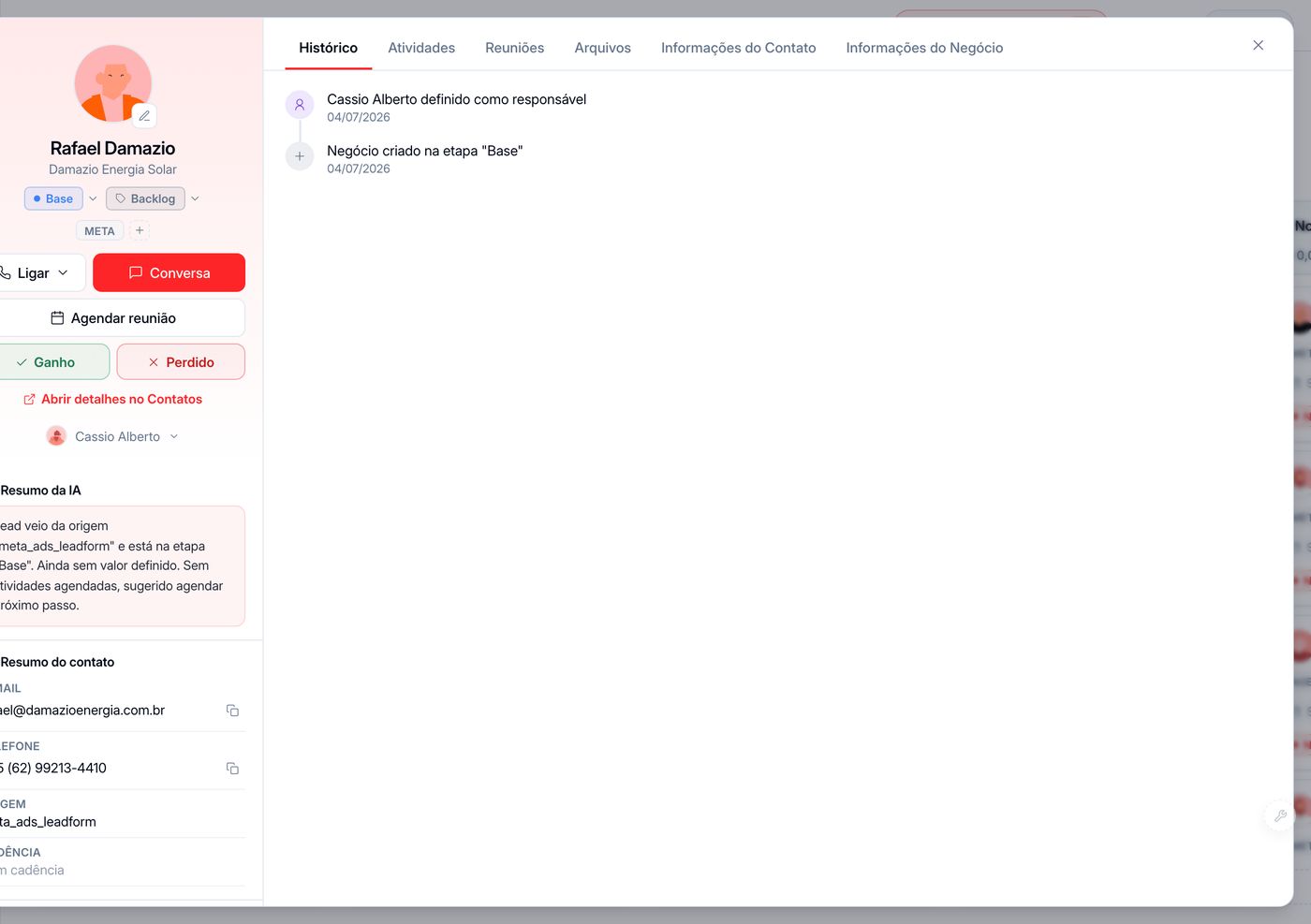Click the phone number ending 99213-4410
This screenshot has height=924, width=1311.
coord(53,768)
